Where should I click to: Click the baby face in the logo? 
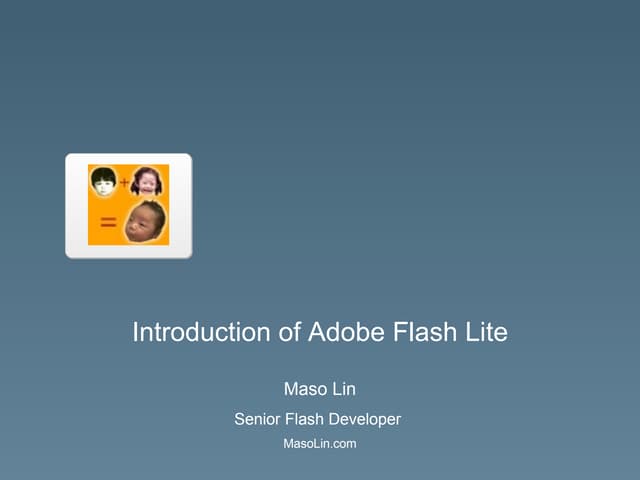pyautogui.click(x=144, y=222)
